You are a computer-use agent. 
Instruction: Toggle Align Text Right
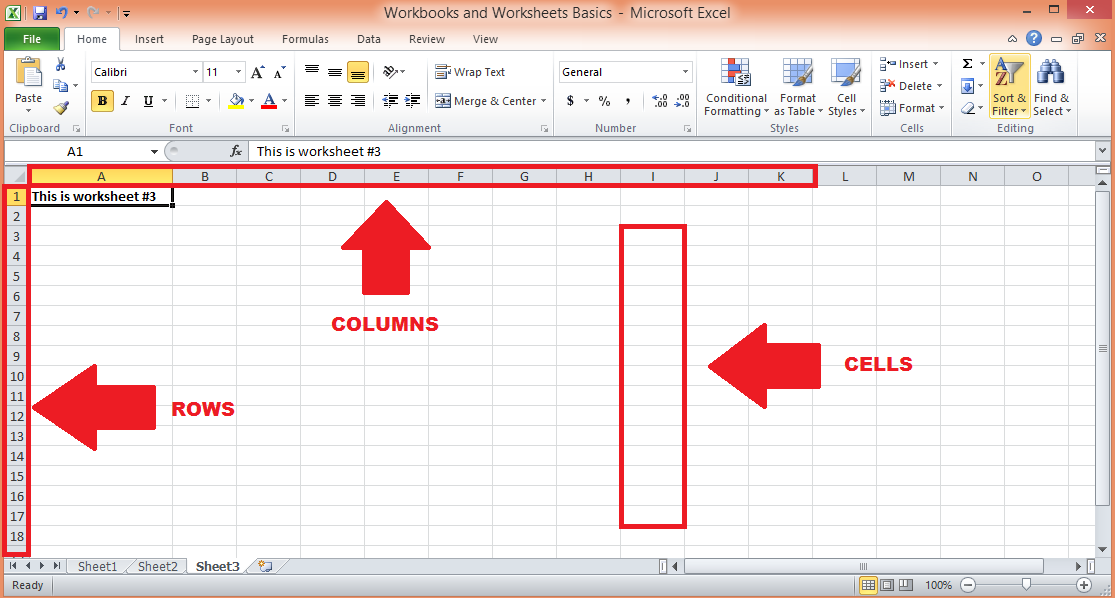coord(358,101)
